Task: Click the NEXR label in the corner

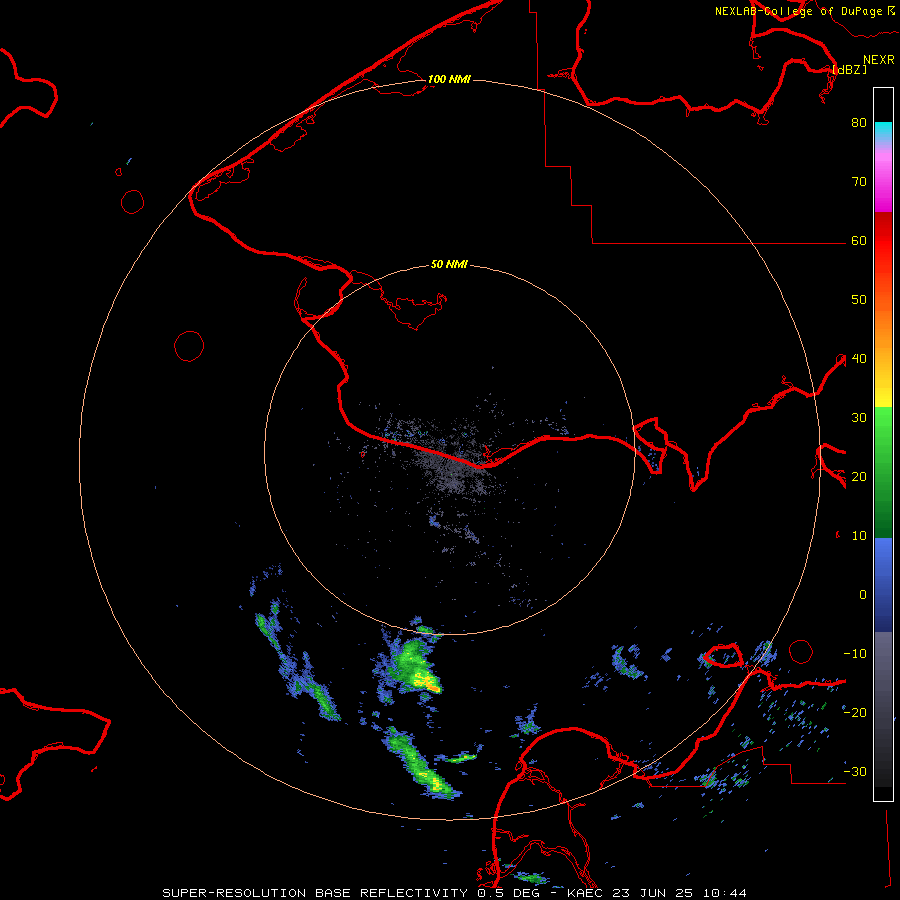Action: point(879,59)
